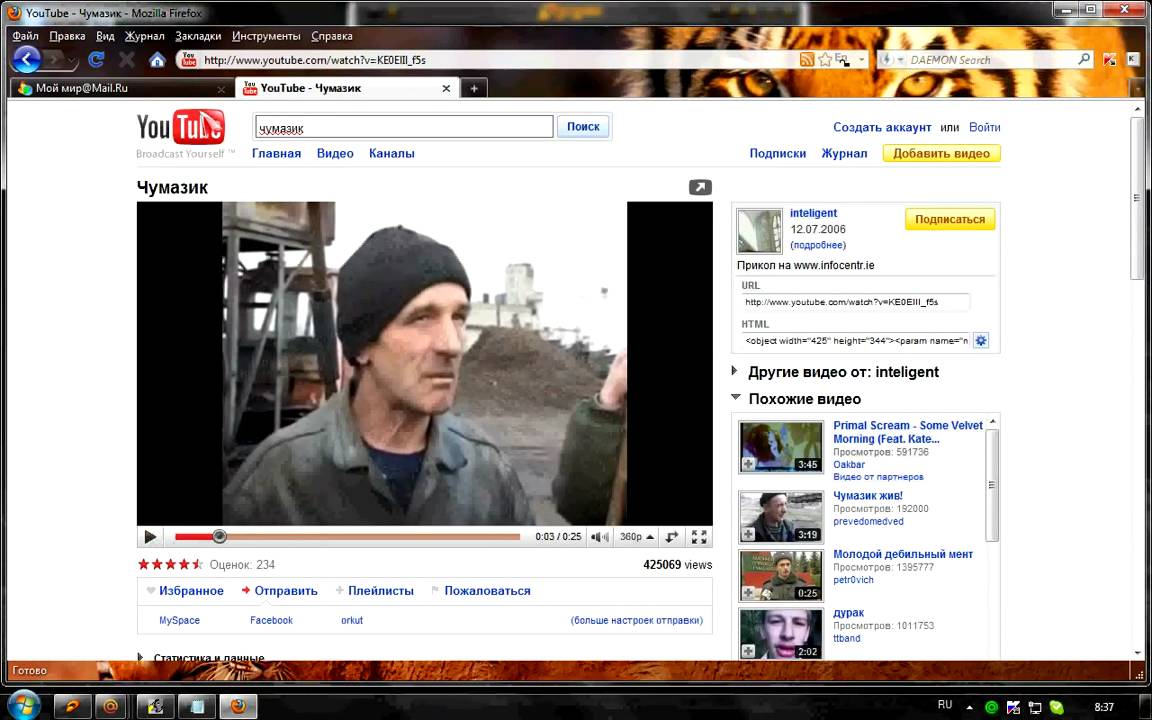Screen dimensions: 1152x720
Task: Select the HTML embed code field
Action: click(x=855, y=340)
